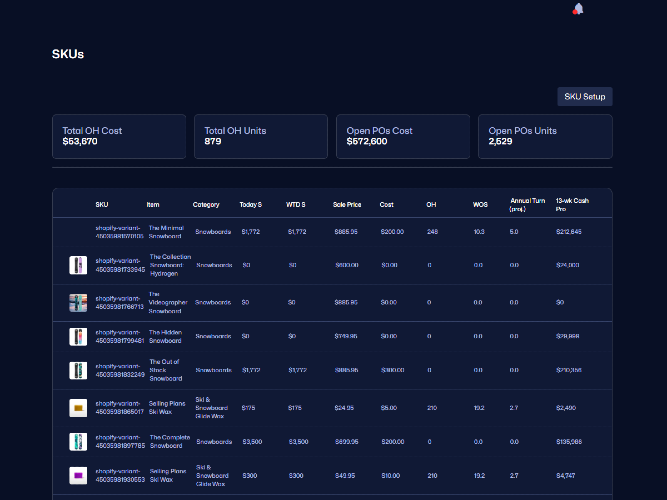Click the $2,490 cash projection value

click(566, 408)
